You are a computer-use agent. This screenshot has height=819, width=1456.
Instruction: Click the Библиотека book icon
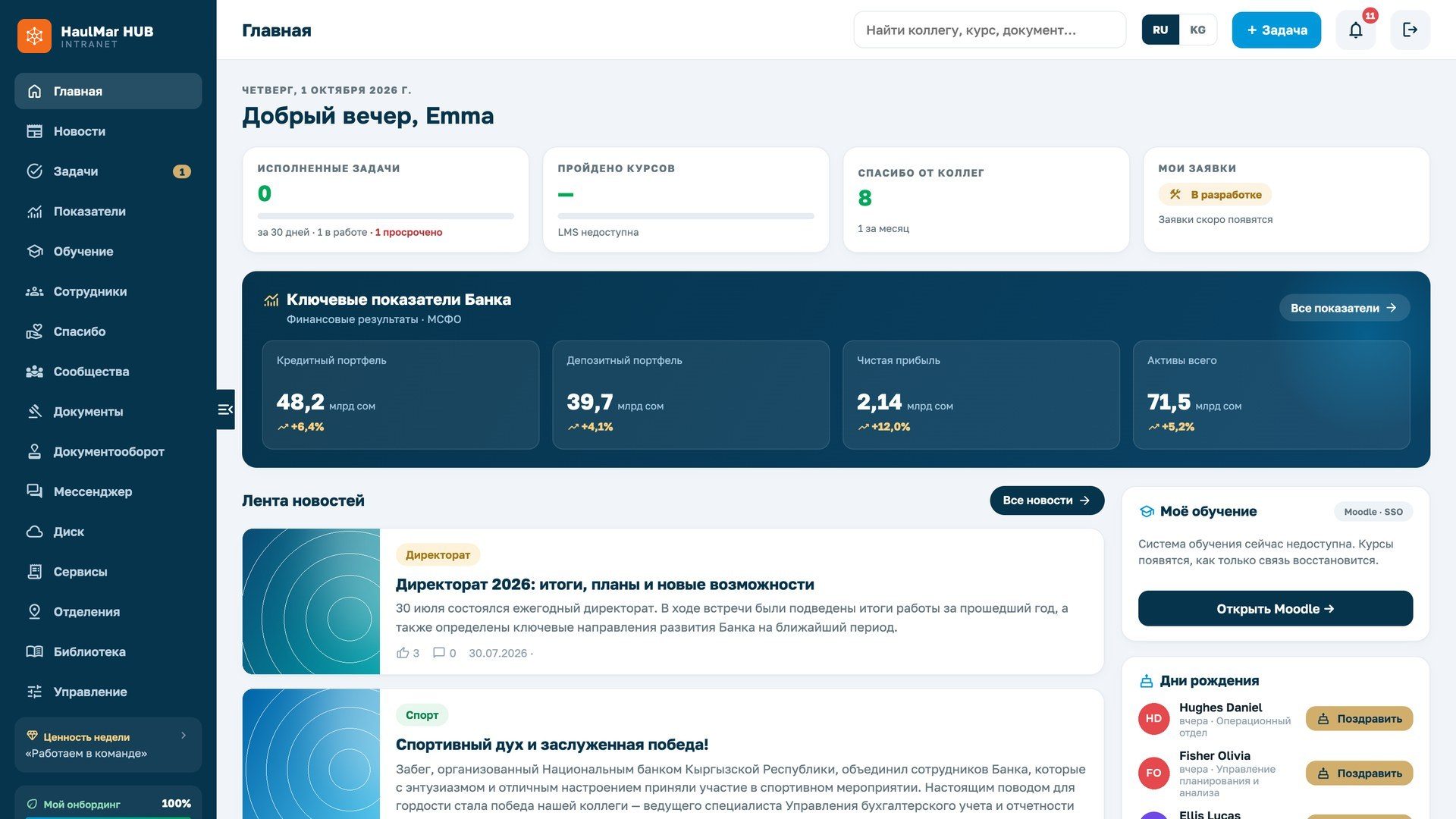click(x=34, y=652)
